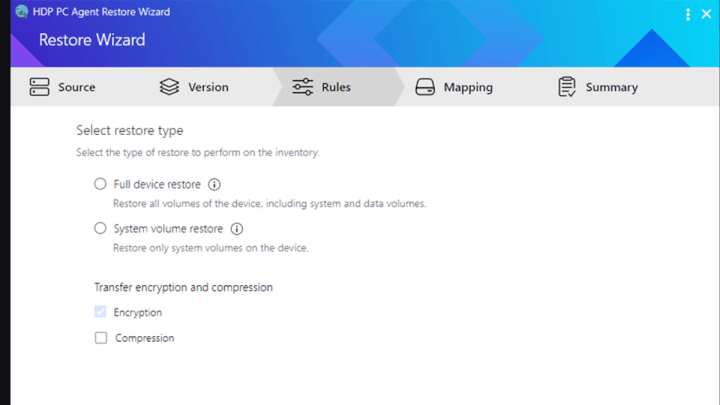Image resolution: width=720 pixels, height=405 pixels.
Task: Click the Rules step sliders icon
Action: pos(303,87)
